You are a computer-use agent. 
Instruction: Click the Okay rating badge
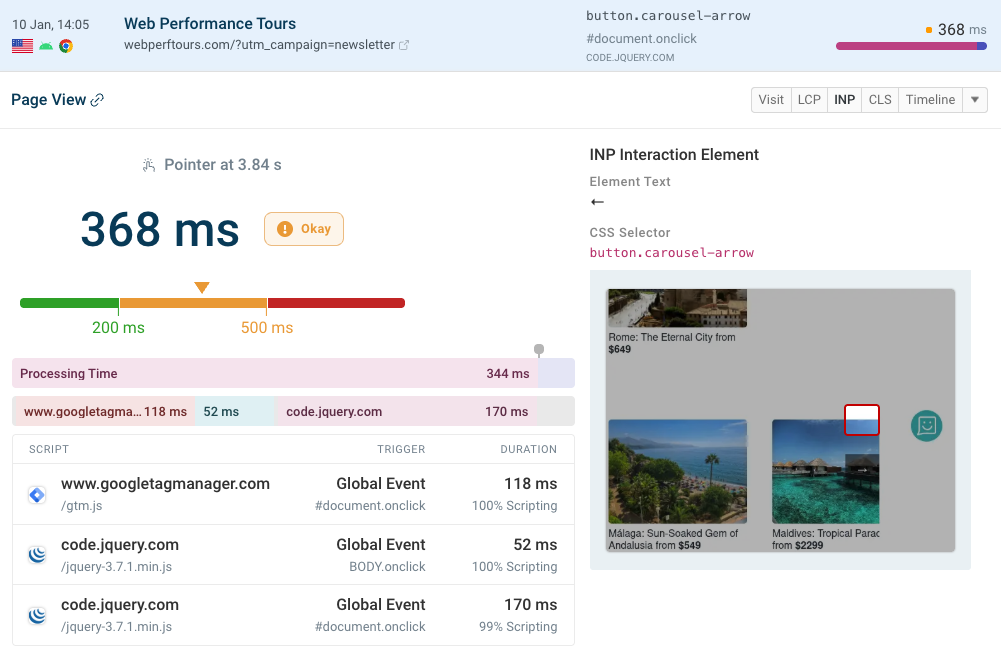tap(304, 229)
